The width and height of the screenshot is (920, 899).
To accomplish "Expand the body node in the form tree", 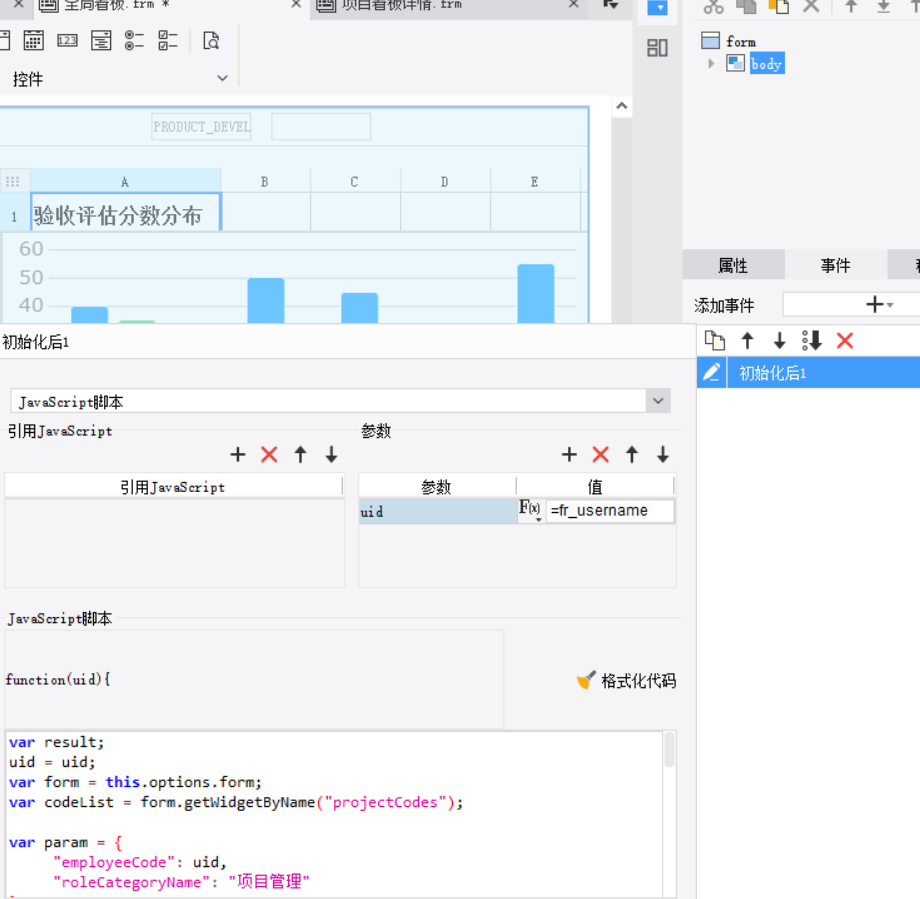I will coord(712,63).
